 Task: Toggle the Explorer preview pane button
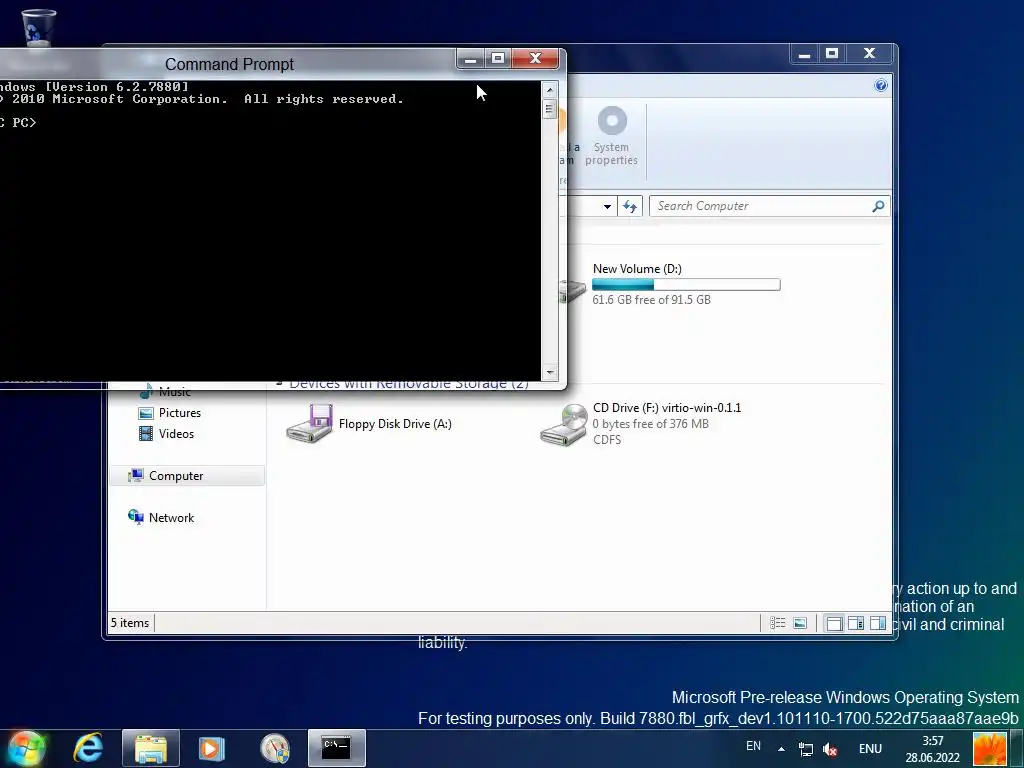coord(878,623)
